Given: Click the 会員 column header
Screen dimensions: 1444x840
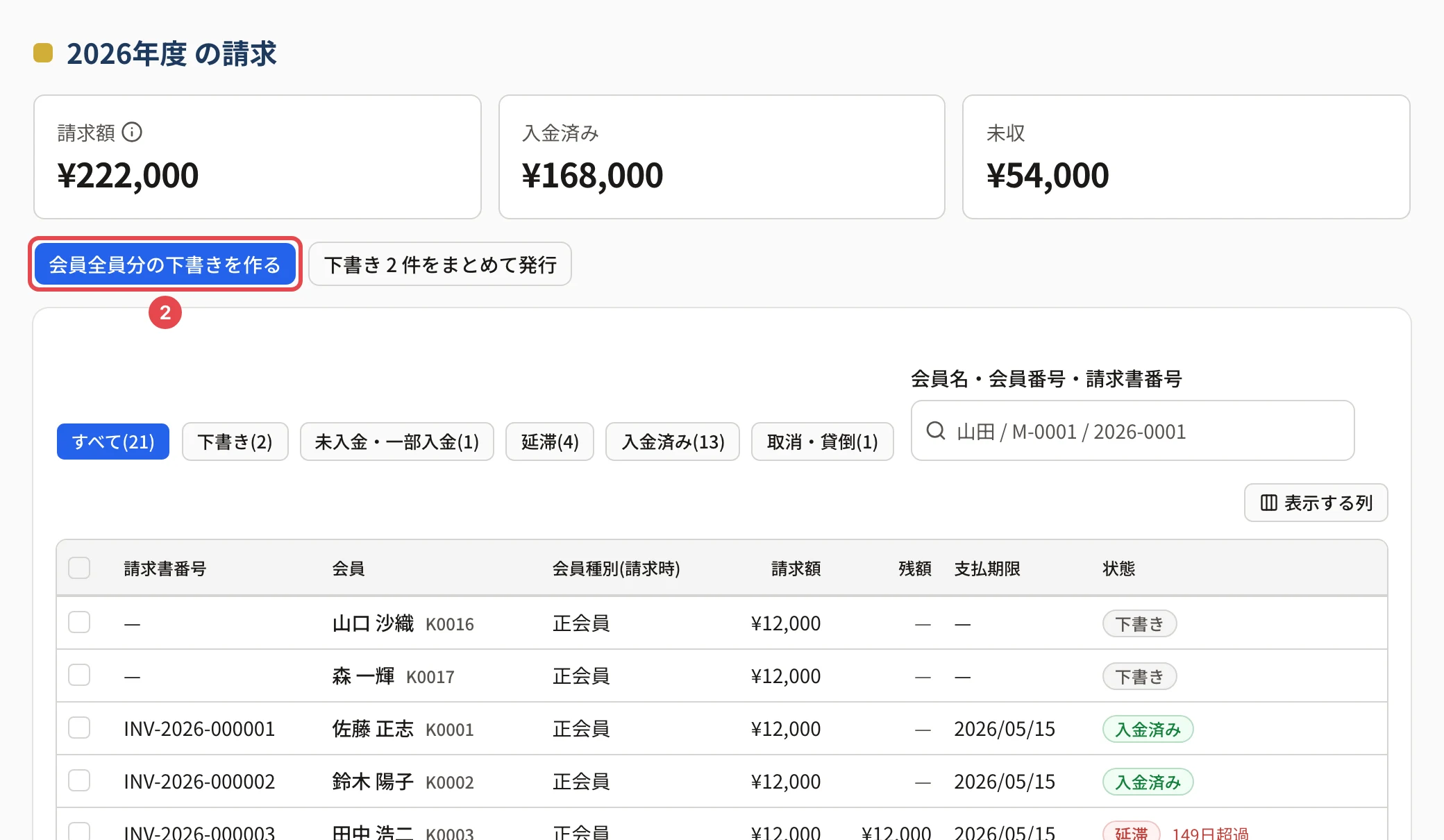Looking at the screenshot, I should [349, 569].
